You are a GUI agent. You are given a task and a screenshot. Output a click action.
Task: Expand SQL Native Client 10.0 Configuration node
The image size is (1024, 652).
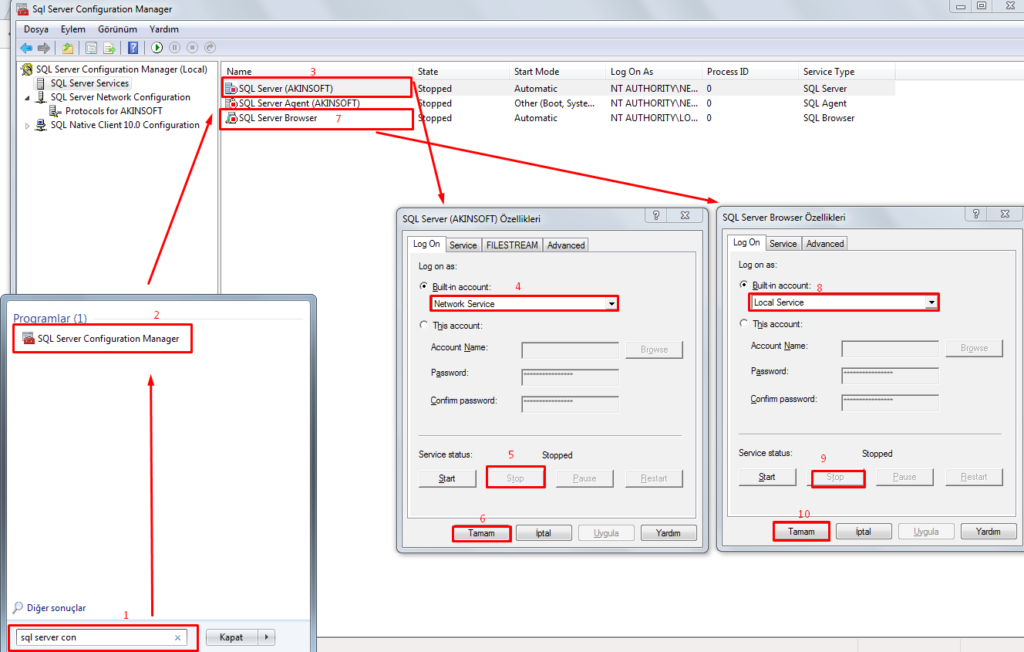(x=28, y=125)
